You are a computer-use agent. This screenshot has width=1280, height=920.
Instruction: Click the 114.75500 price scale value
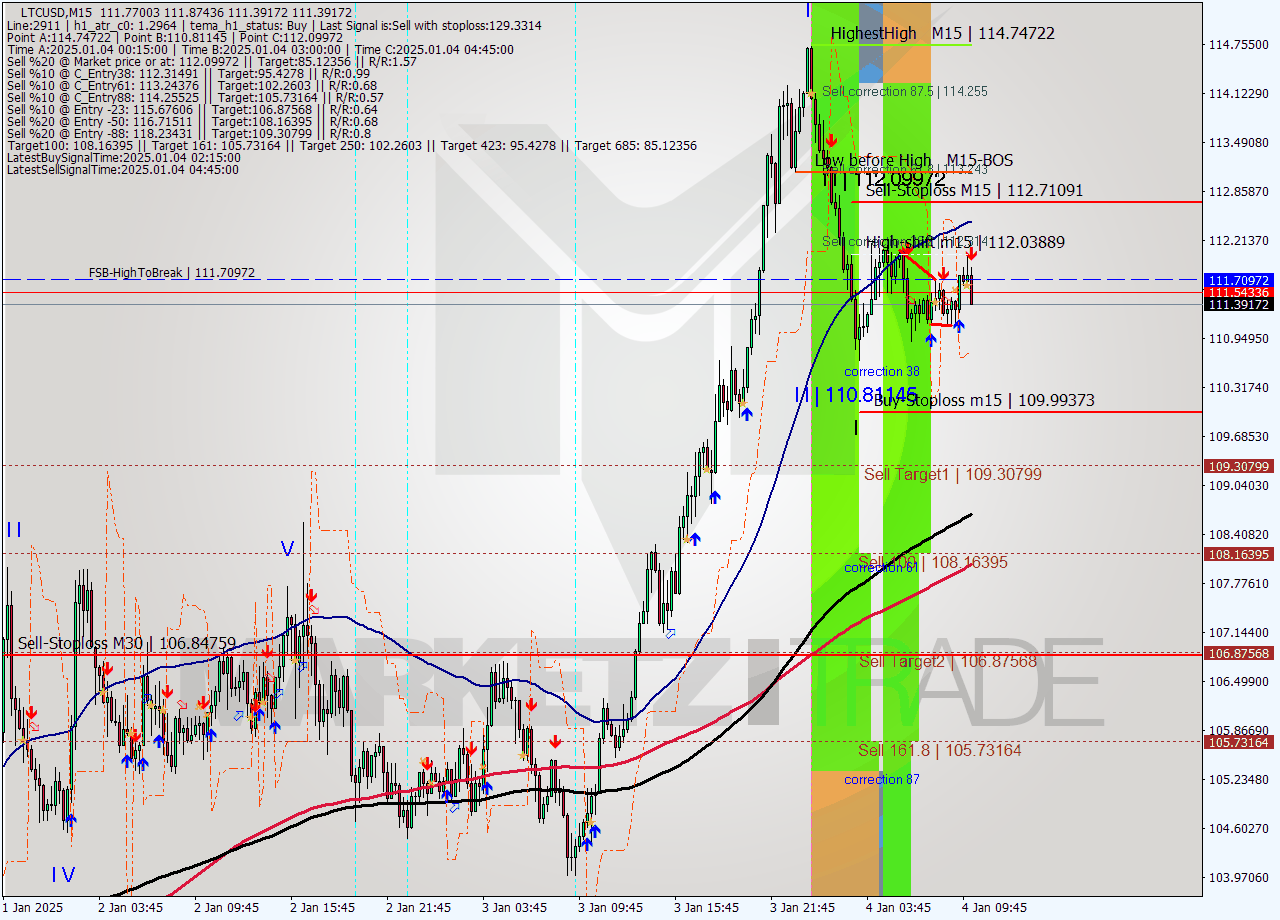pyautogui.click(x=1238, y=45)
